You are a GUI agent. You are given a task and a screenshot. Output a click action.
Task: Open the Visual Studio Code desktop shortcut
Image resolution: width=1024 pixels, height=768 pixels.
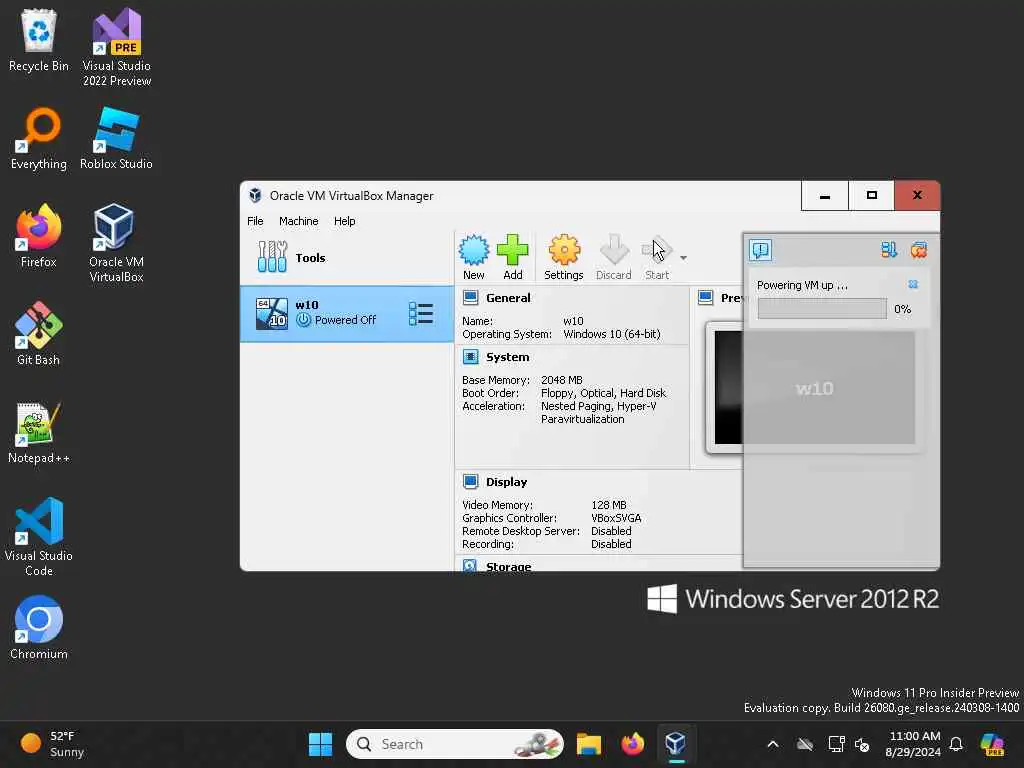39,537
